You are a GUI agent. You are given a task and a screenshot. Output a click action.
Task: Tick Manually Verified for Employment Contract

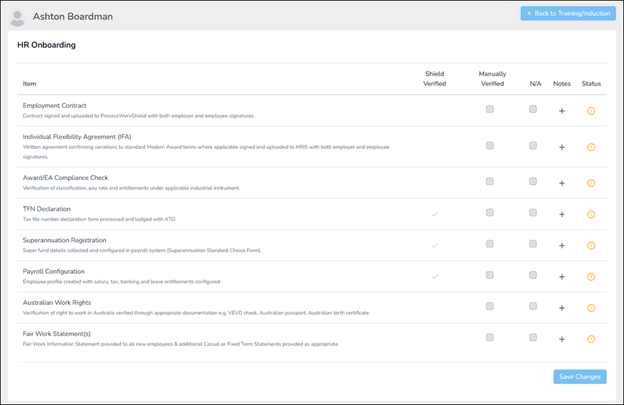[489, 109]
